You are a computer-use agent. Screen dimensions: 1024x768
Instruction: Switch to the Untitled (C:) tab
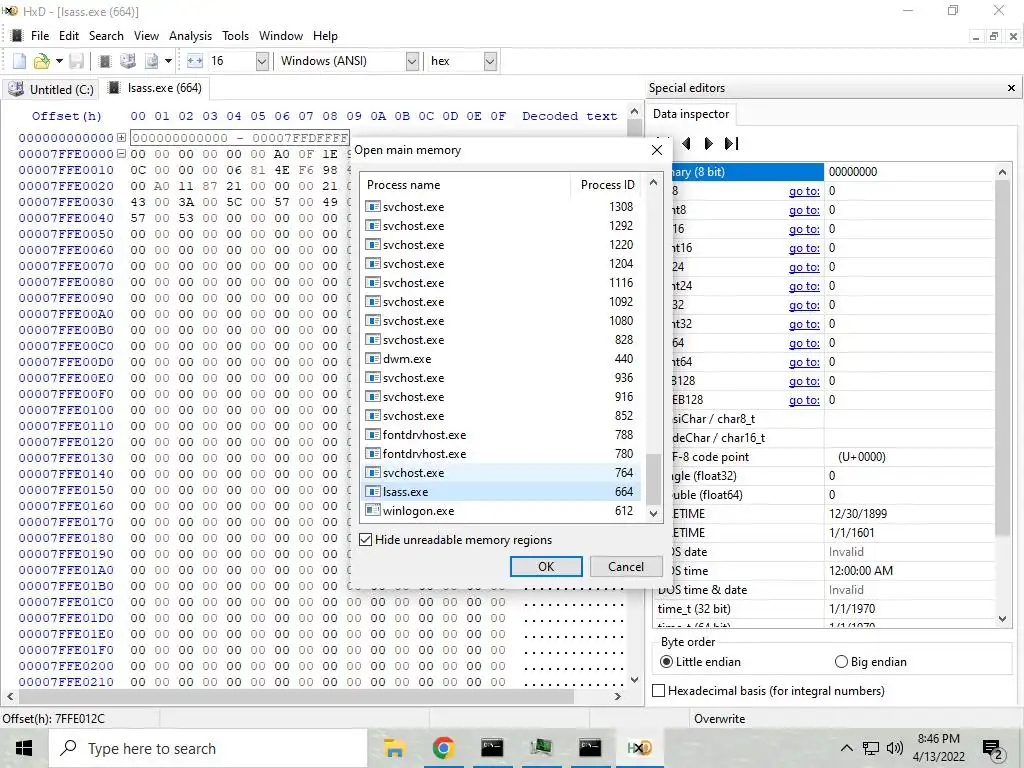pyautogui.click(x=51, y=89)
